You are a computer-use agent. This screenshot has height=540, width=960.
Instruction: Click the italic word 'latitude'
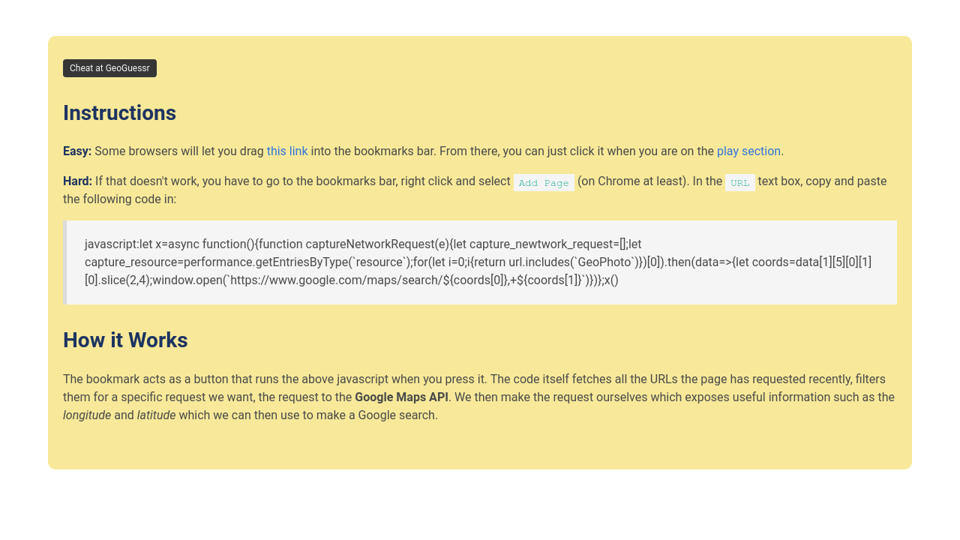(x=156, y=415)
